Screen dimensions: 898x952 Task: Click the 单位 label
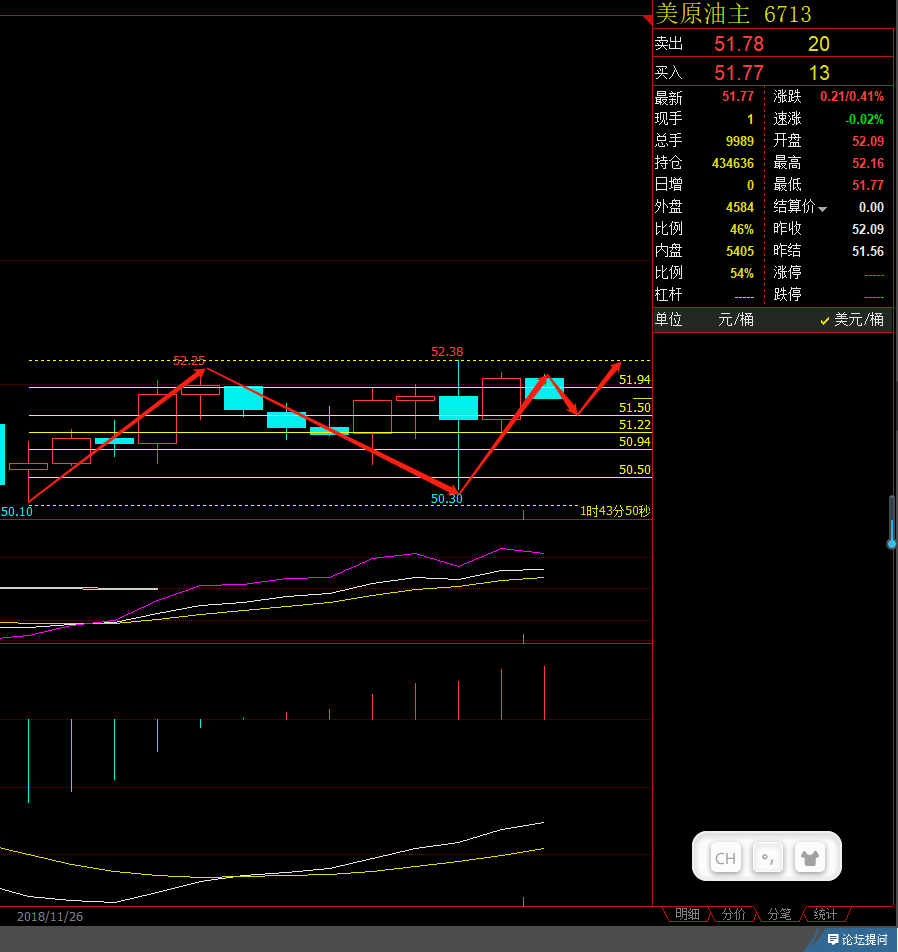[x=668, y=319]
